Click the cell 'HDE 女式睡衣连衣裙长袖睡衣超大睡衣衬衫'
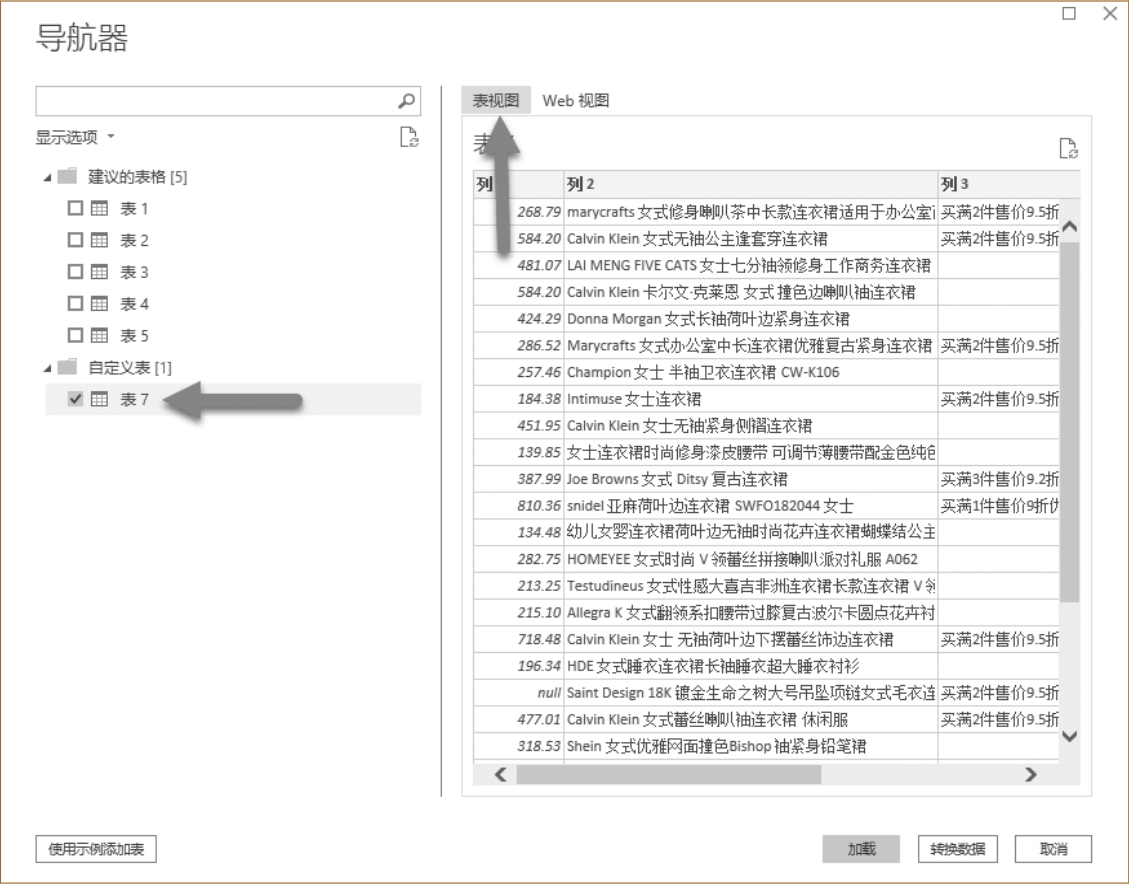The image size is (1129, 884). pyautogui.click(x=750, y=666)
